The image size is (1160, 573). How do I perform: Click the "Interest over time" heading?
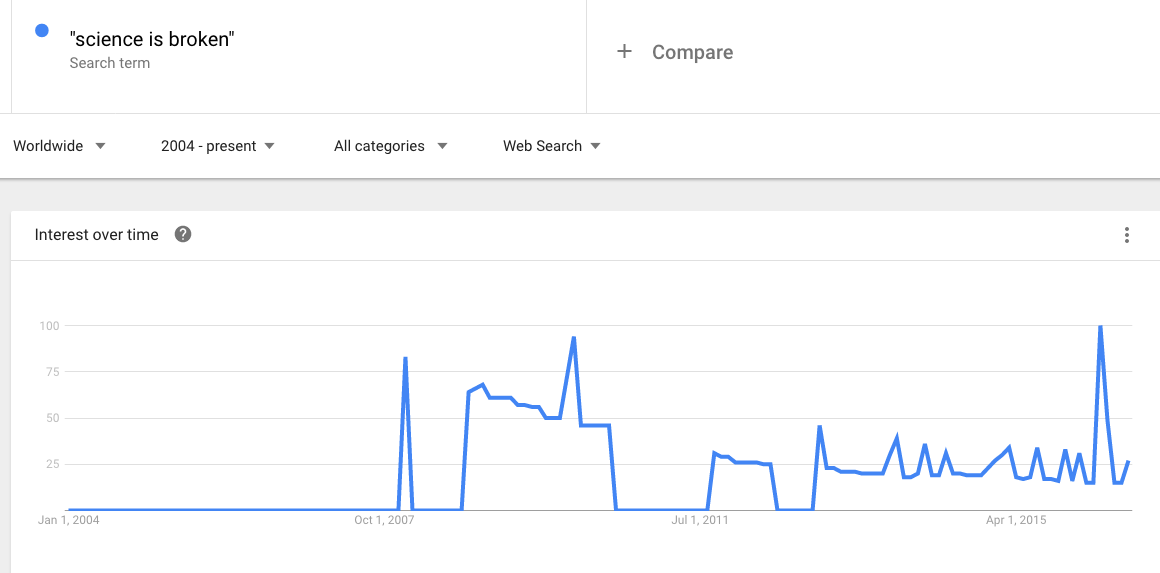97,235
